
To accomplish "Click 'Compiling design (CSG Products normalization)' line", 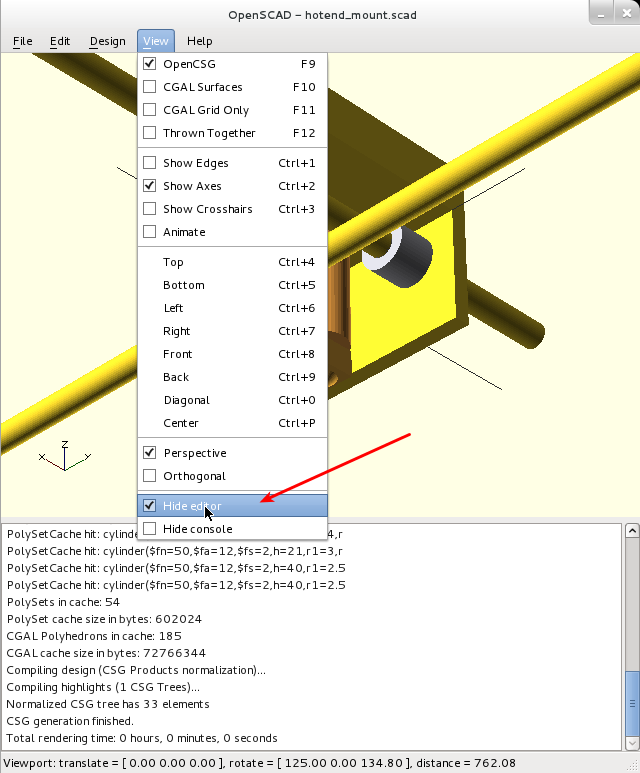I will click(136, 670).
